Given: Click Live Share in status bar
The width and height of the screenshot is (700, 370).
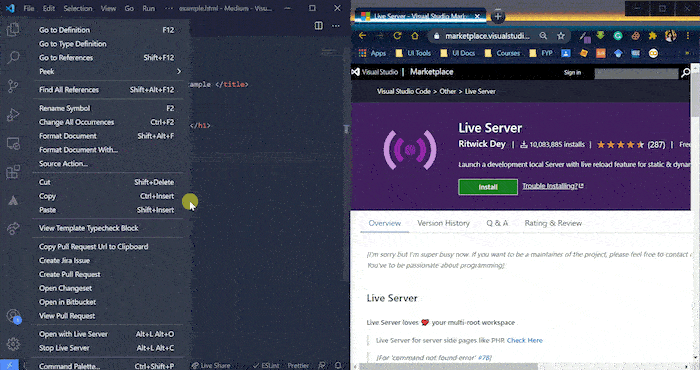Looking at the screenshot, I should pos(211,366).
